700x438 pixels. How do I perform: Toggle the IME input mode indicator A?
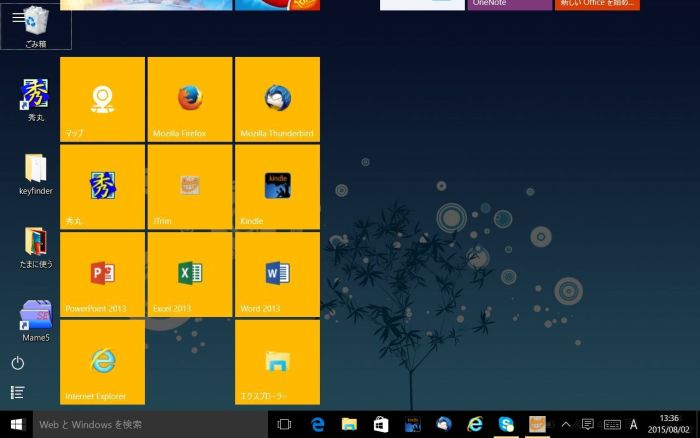point(633,425)
